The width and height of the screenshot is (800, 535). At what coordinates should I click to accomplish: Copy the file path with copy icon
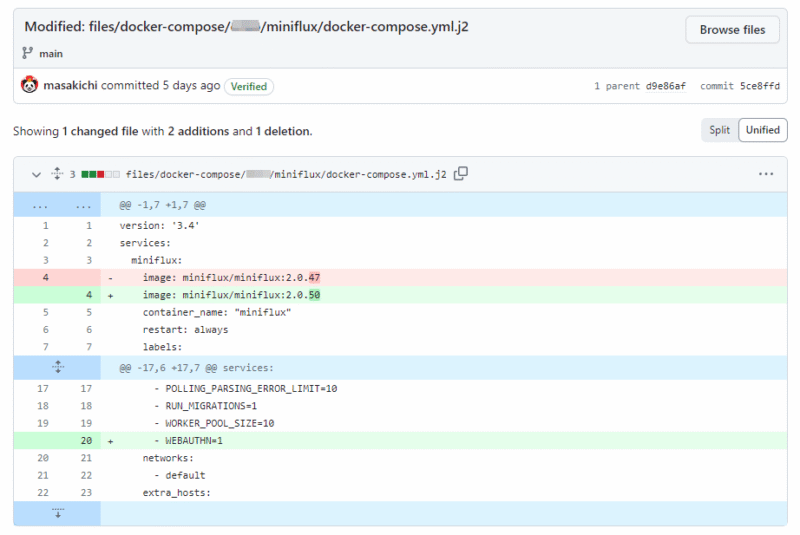(x=461, y=174)
